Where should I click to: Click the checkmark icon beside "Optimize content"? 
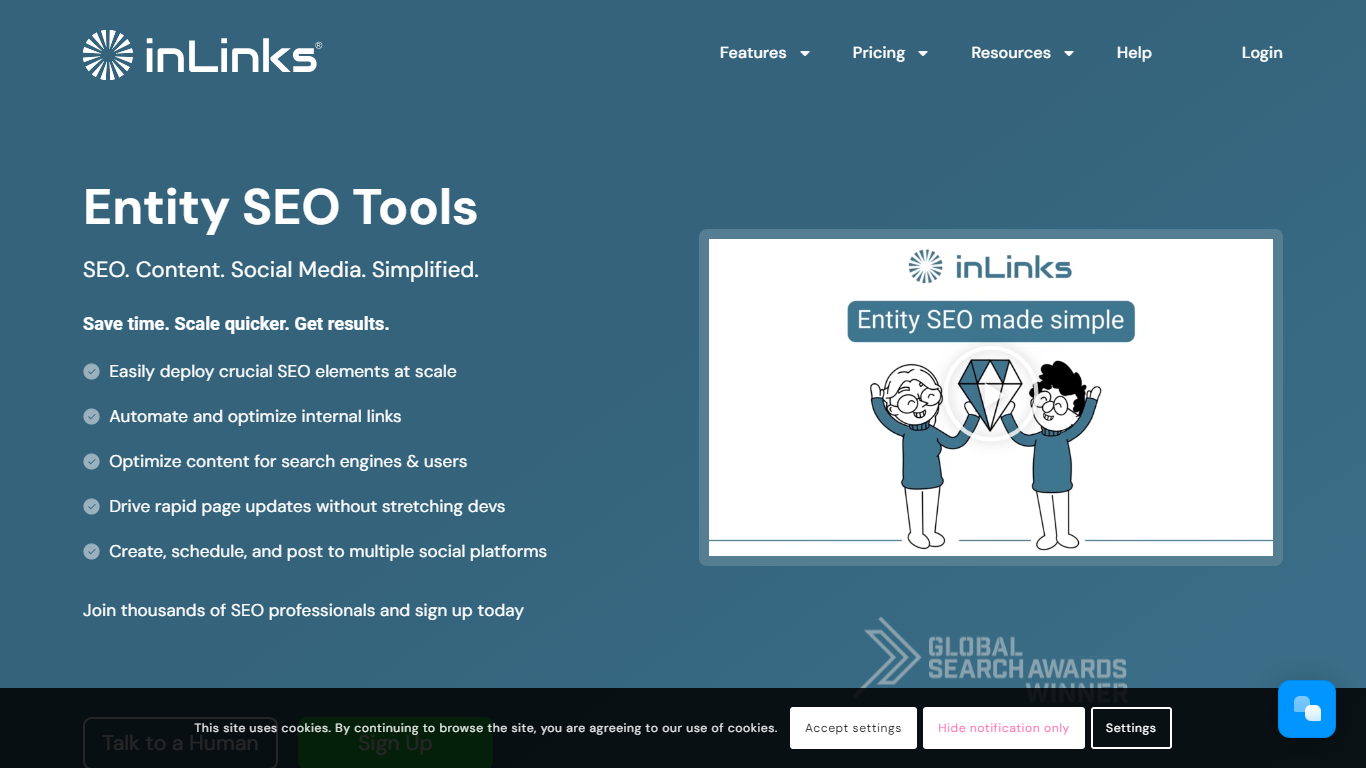pos(91,461)
